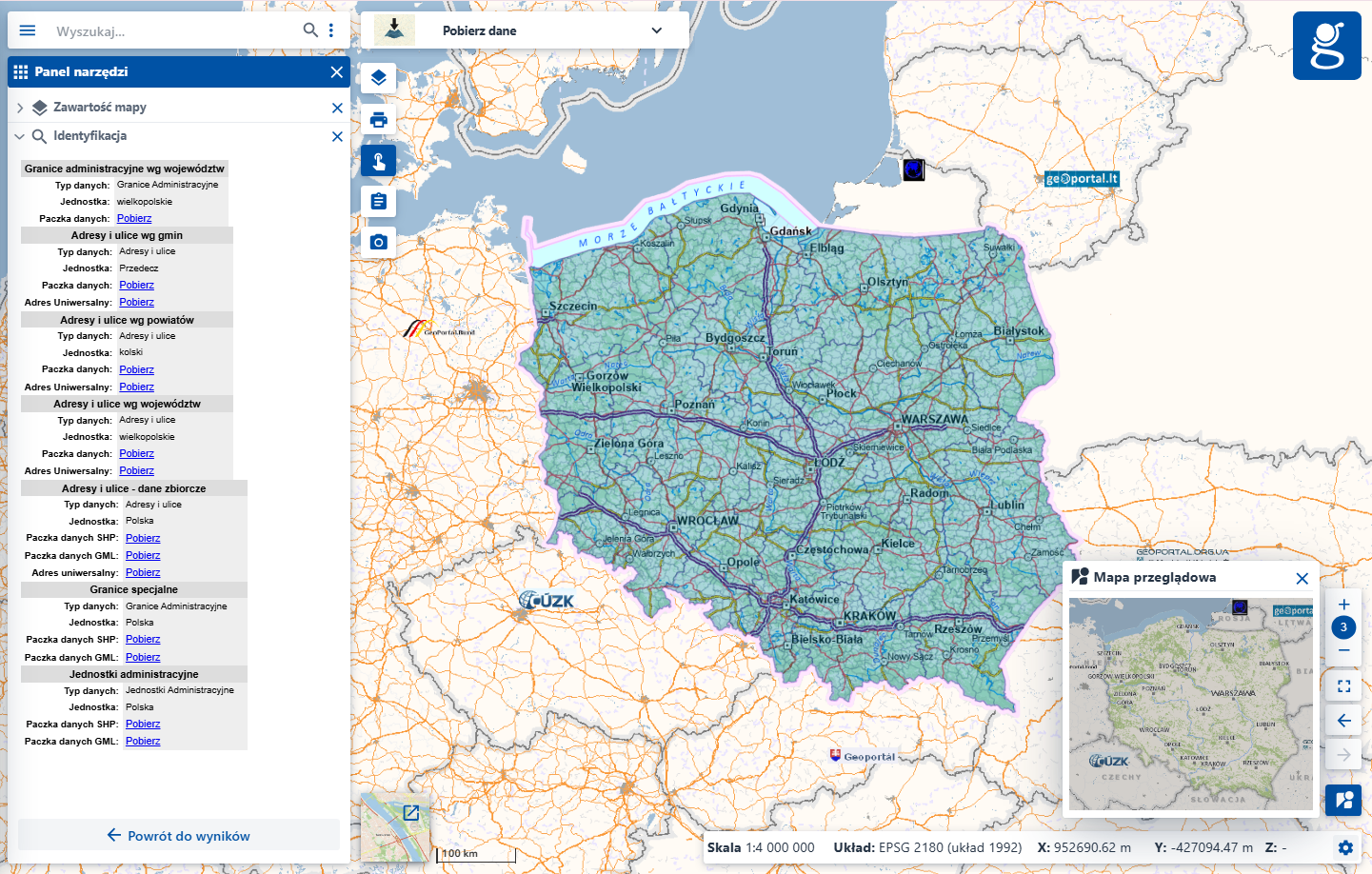Download Jednostki administracyjne GML package link
The image size is (1372, 874).
[143, 741]
